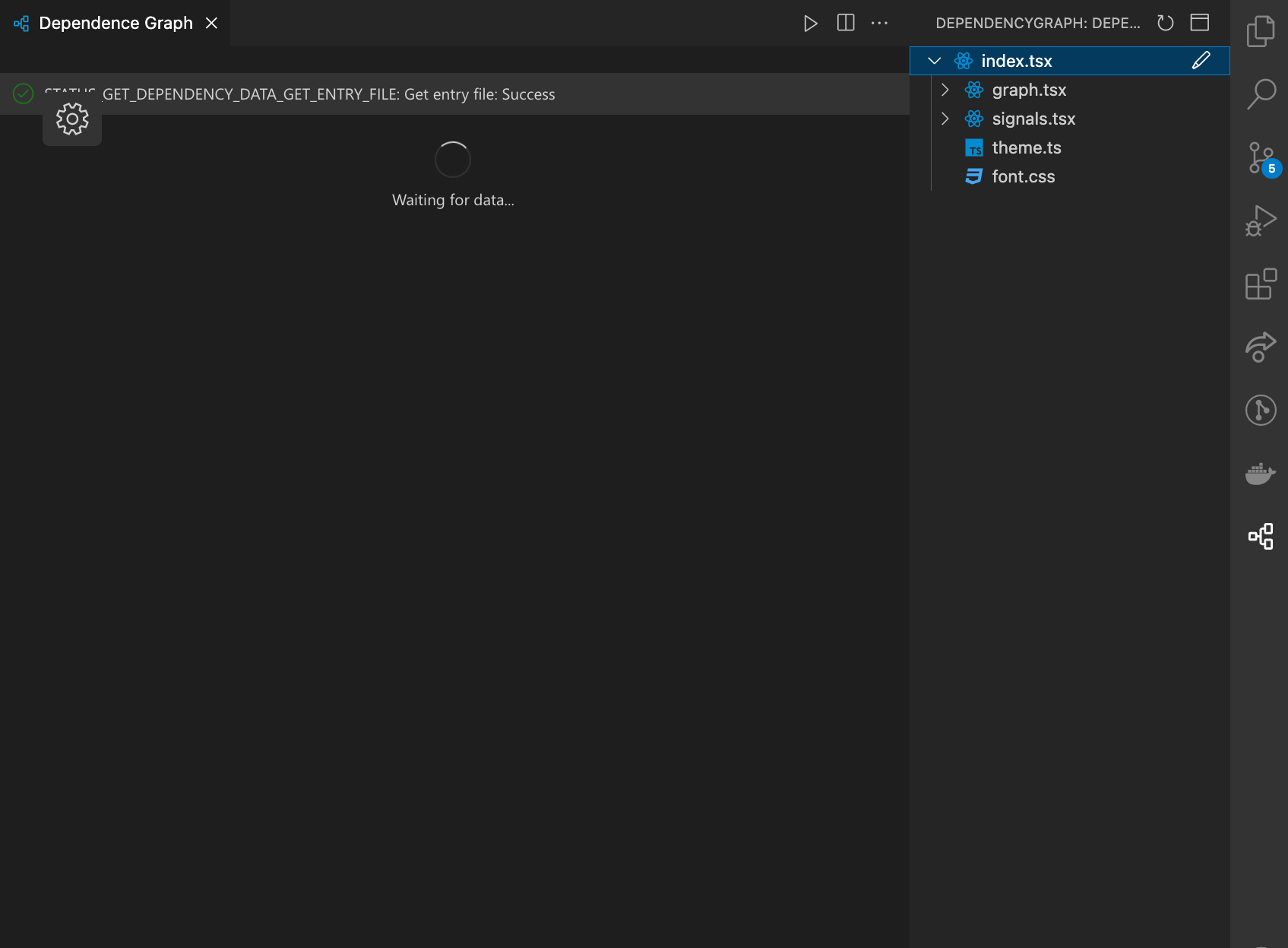Open the Dependency Graph icon in the activity bar
The image size is (1288, 948).
1261,536
